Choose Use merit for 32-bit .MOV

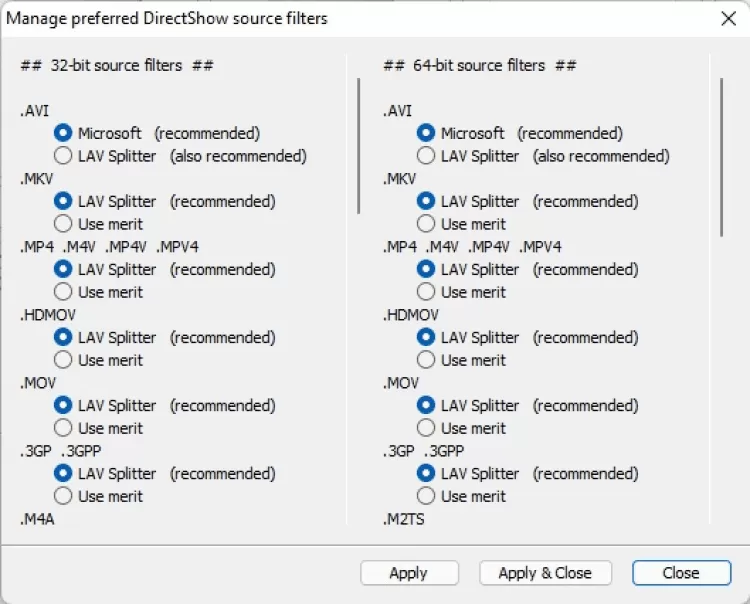coord(63,428)
